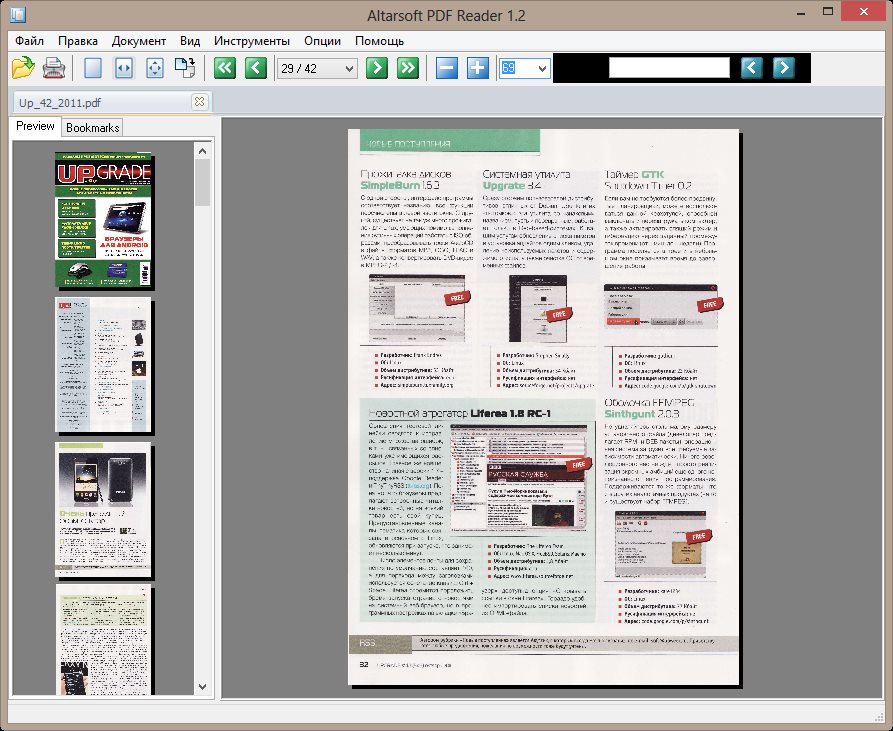Find next search result arrow
The width and height of the screenshot is (893, 731).
click(783, 68)
